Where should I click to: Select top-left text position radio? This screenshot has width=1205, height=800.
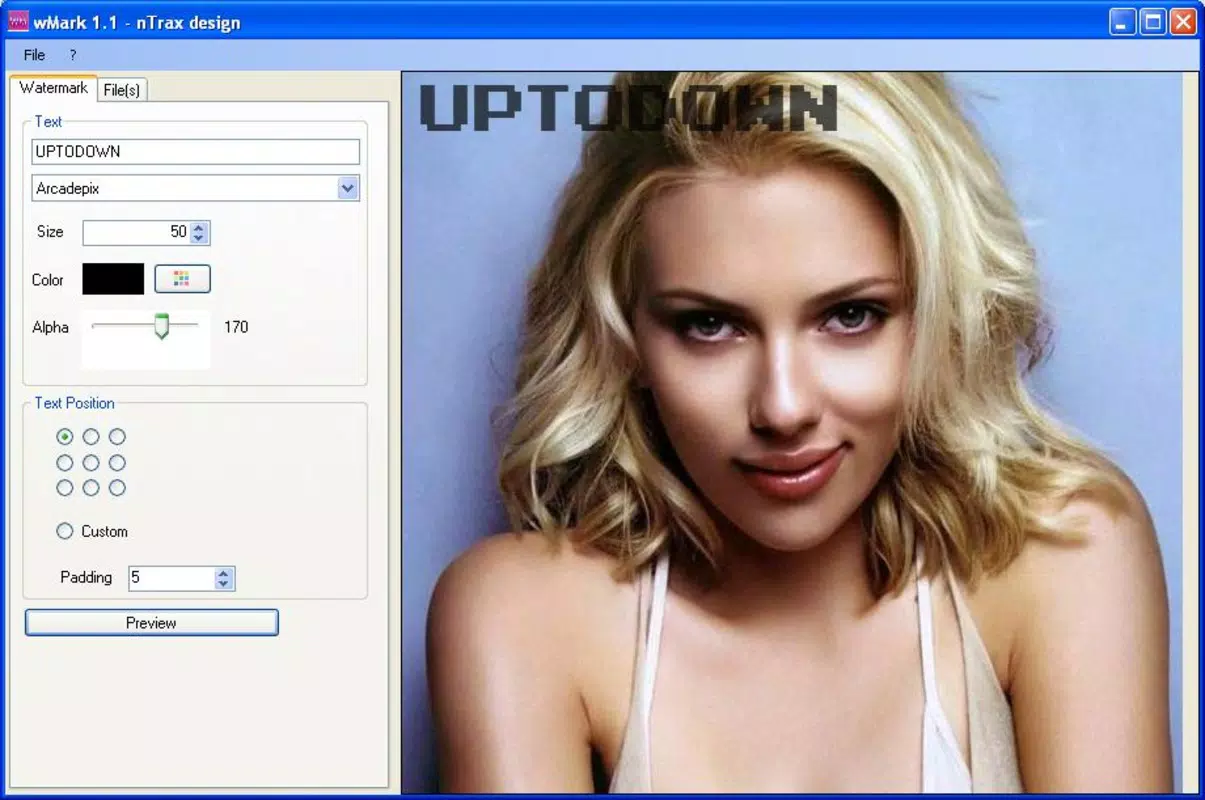[65, 437]
